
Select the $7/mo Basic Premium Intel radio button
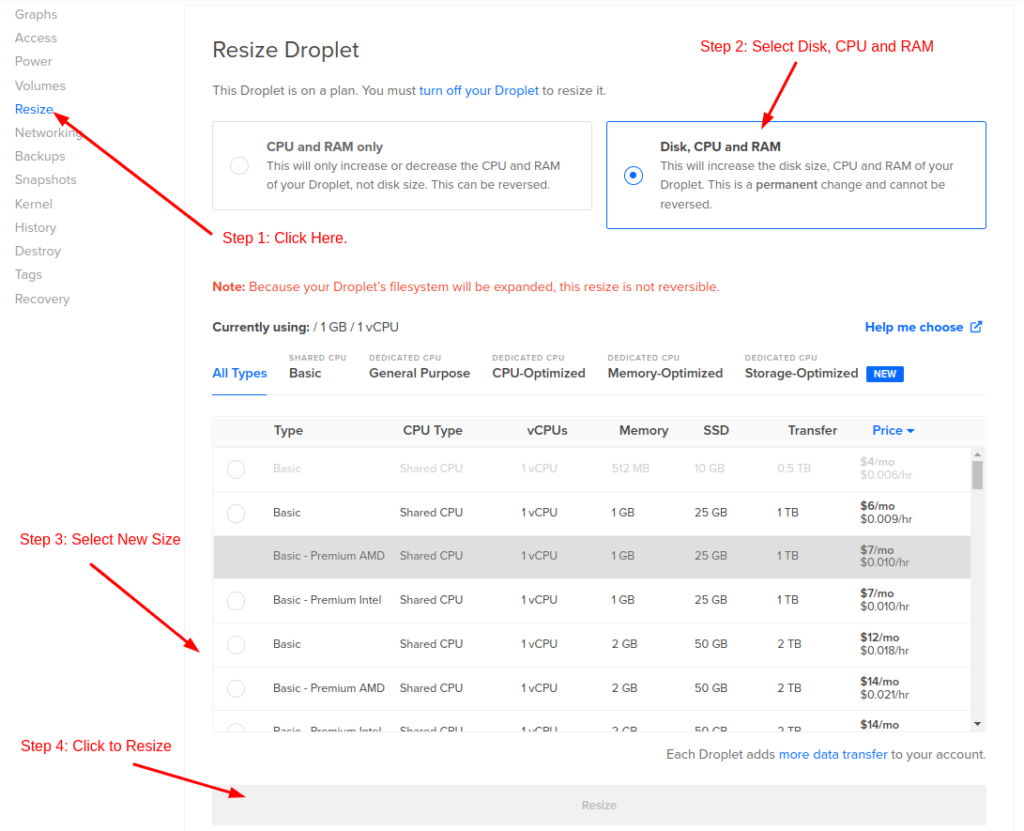click(x=236, y=600)
